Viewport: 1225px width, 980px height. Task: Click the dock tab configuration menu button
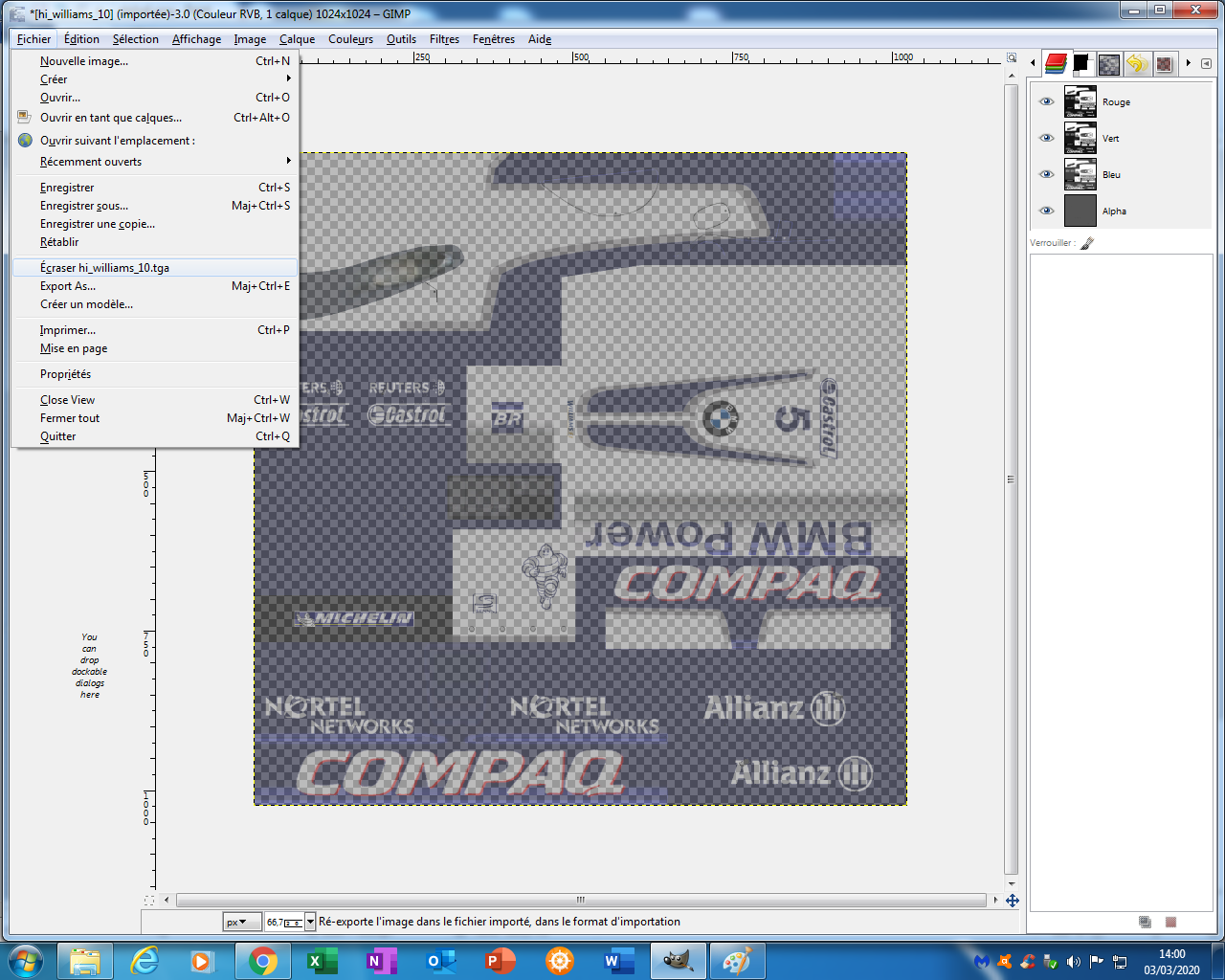tap(1206, 63)
